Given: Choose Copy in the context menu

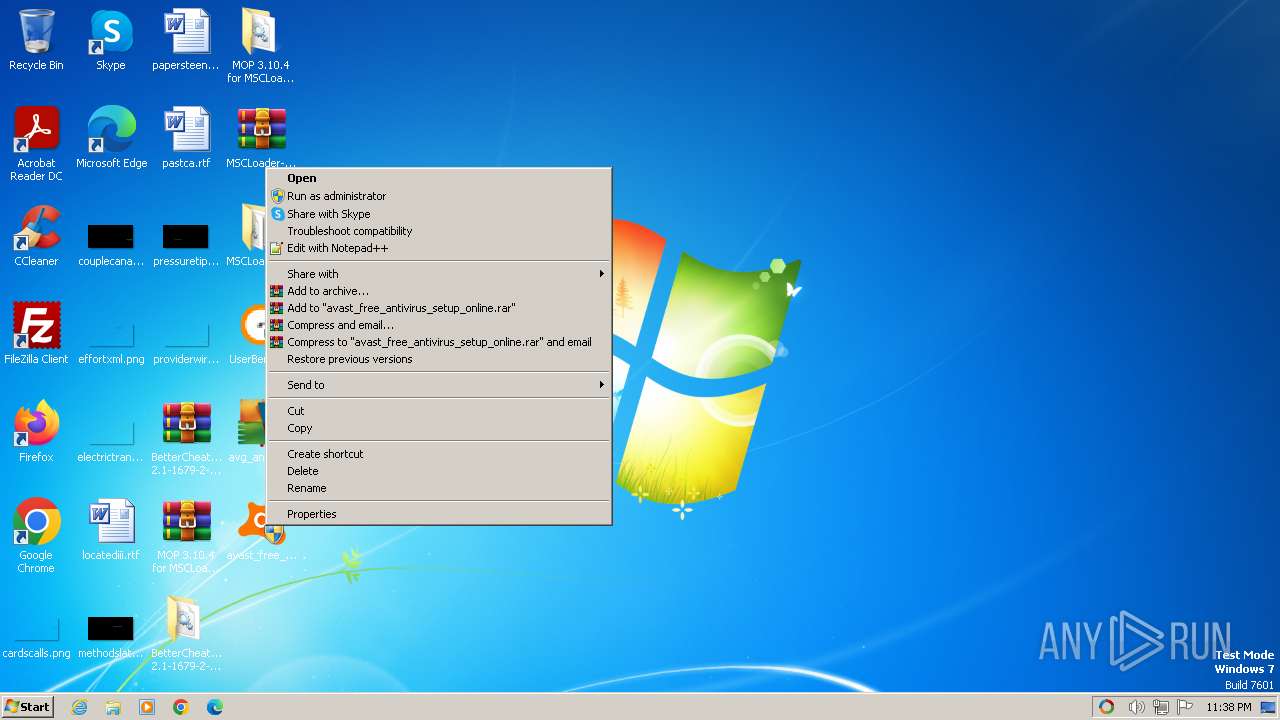Looking at the screenshot, I should (439, 428).
